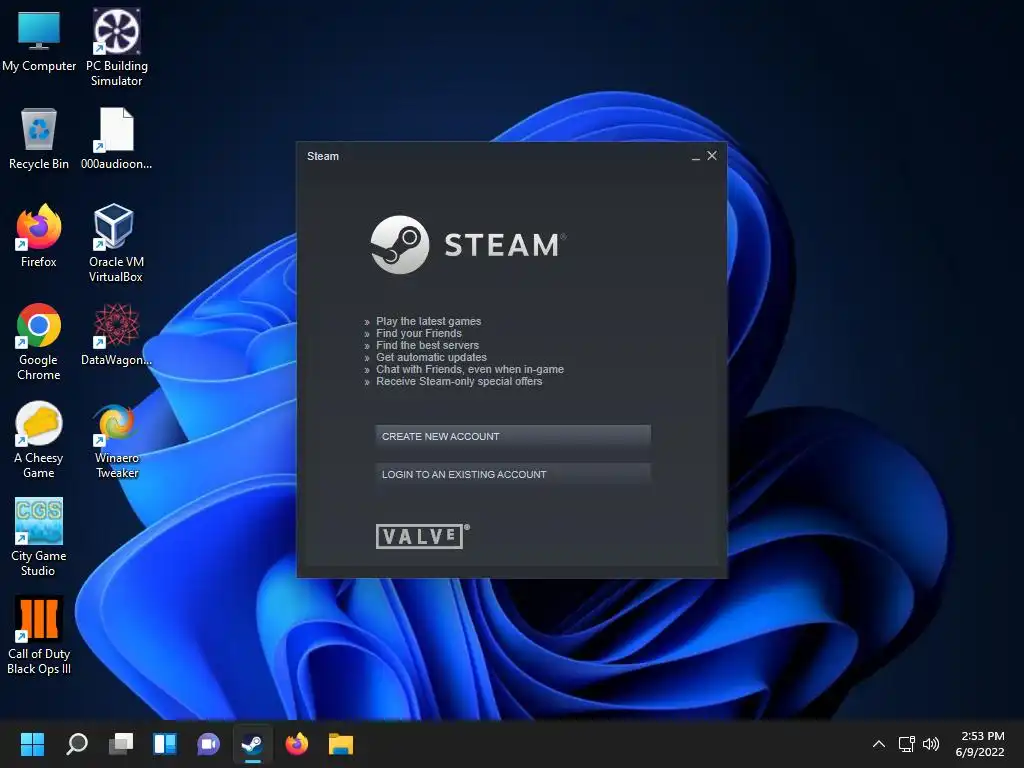Screen dimensions: 1024x768
Task: Open the Widgets panel in taskbar
Action: 165,744
